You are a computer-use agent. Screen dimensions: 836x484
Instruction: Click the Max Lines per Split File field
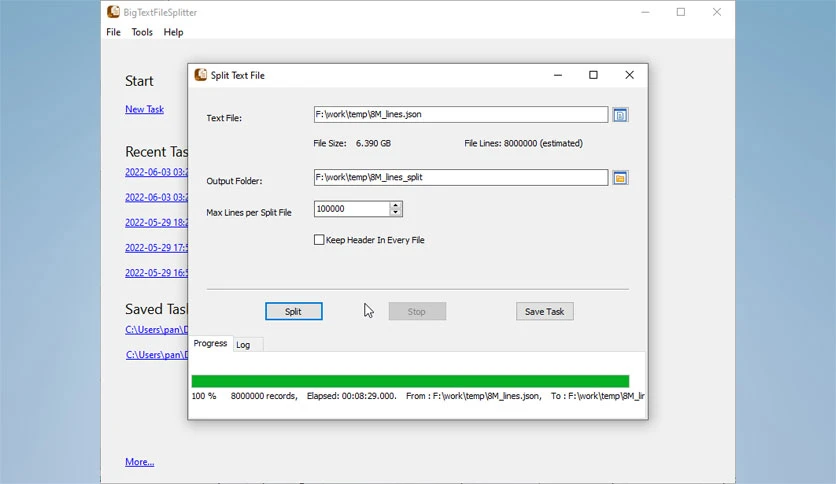point(352,209)
